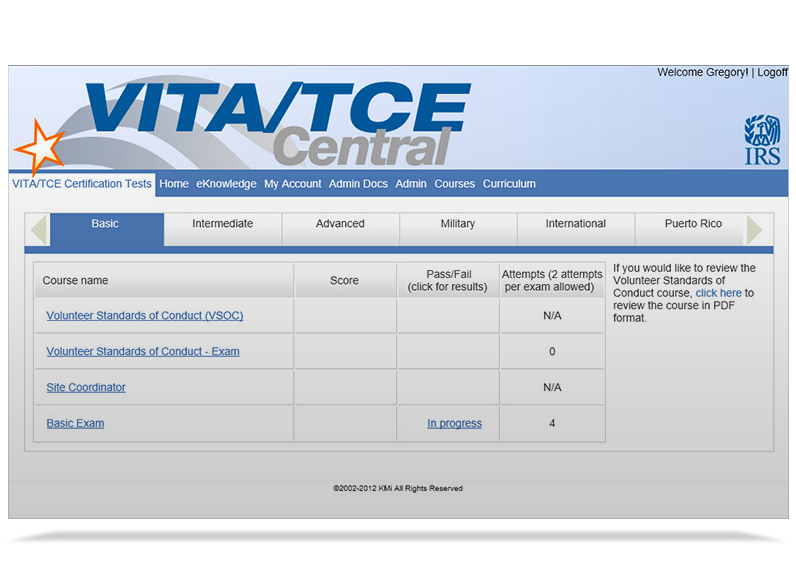Screen dimensions: 796x568
Task: Open Courses menu item
Action: point(454,184)
